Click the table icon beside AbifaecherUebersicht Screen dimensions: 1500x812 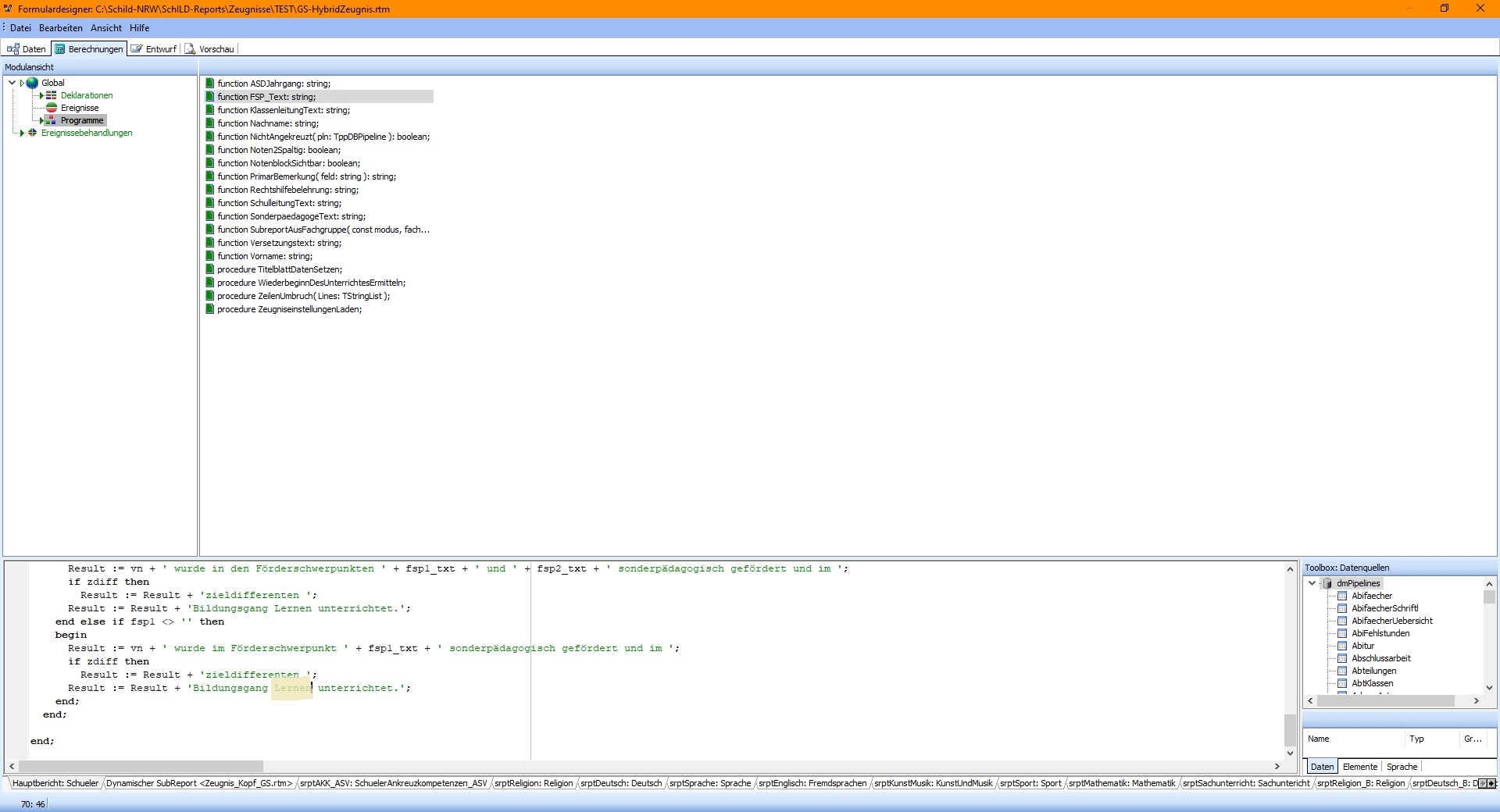click(1342, 621)
